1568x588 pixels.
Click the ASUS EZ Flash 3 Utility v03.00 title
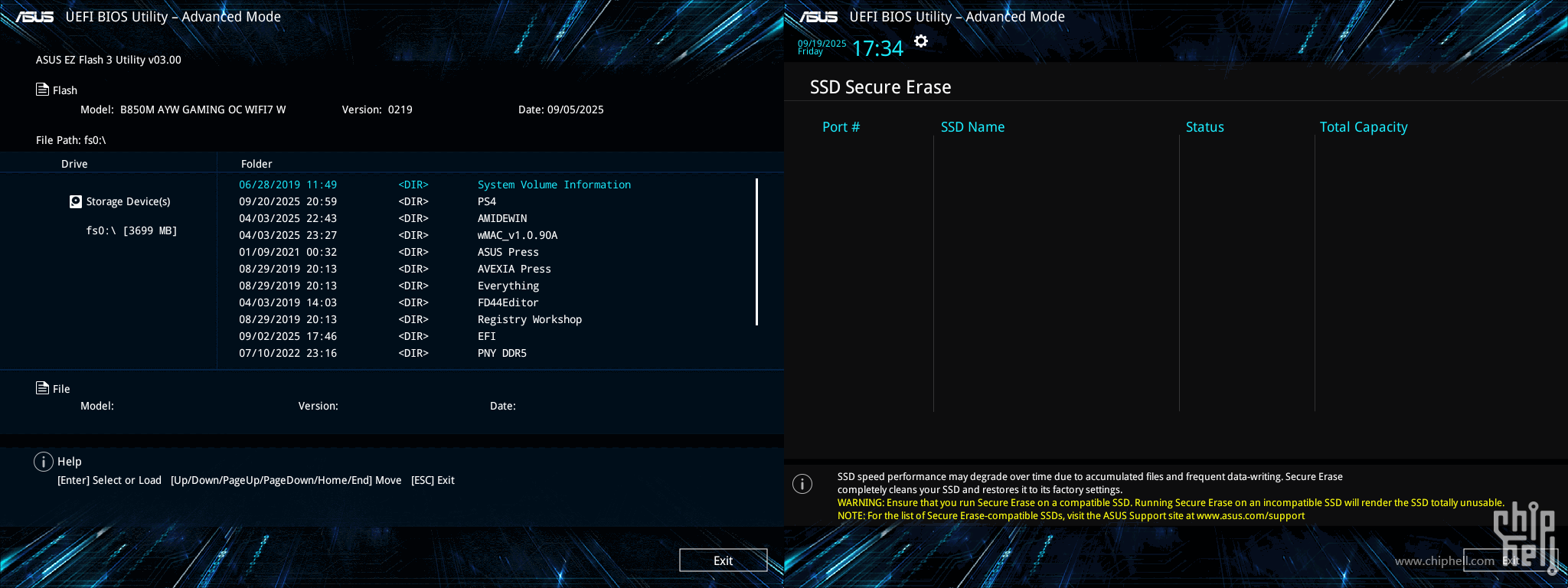click(x=109, y=60)
